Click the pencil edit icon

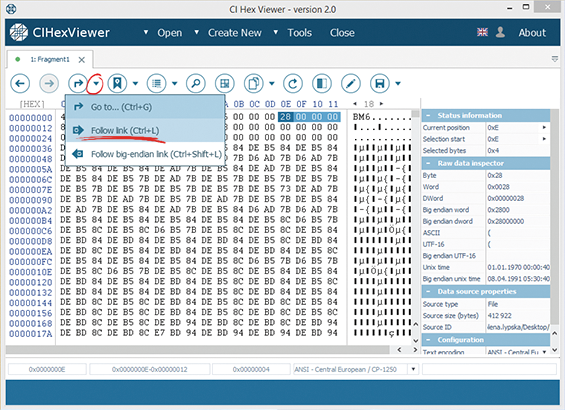pos(351,84)
